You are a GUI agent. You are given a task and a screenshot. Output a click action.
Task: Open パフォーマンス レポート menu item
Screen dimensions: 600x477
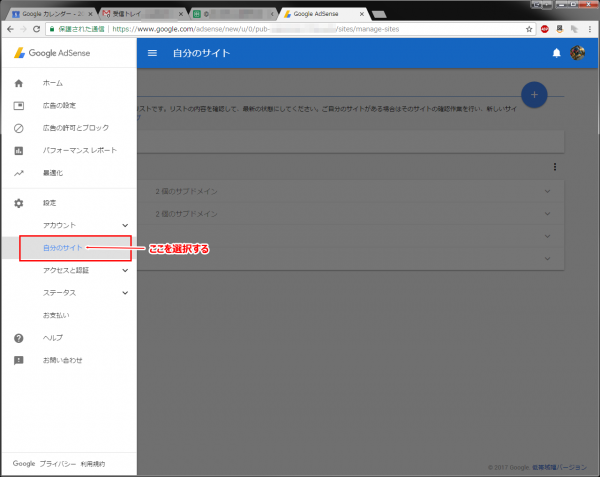pos(79,151)
